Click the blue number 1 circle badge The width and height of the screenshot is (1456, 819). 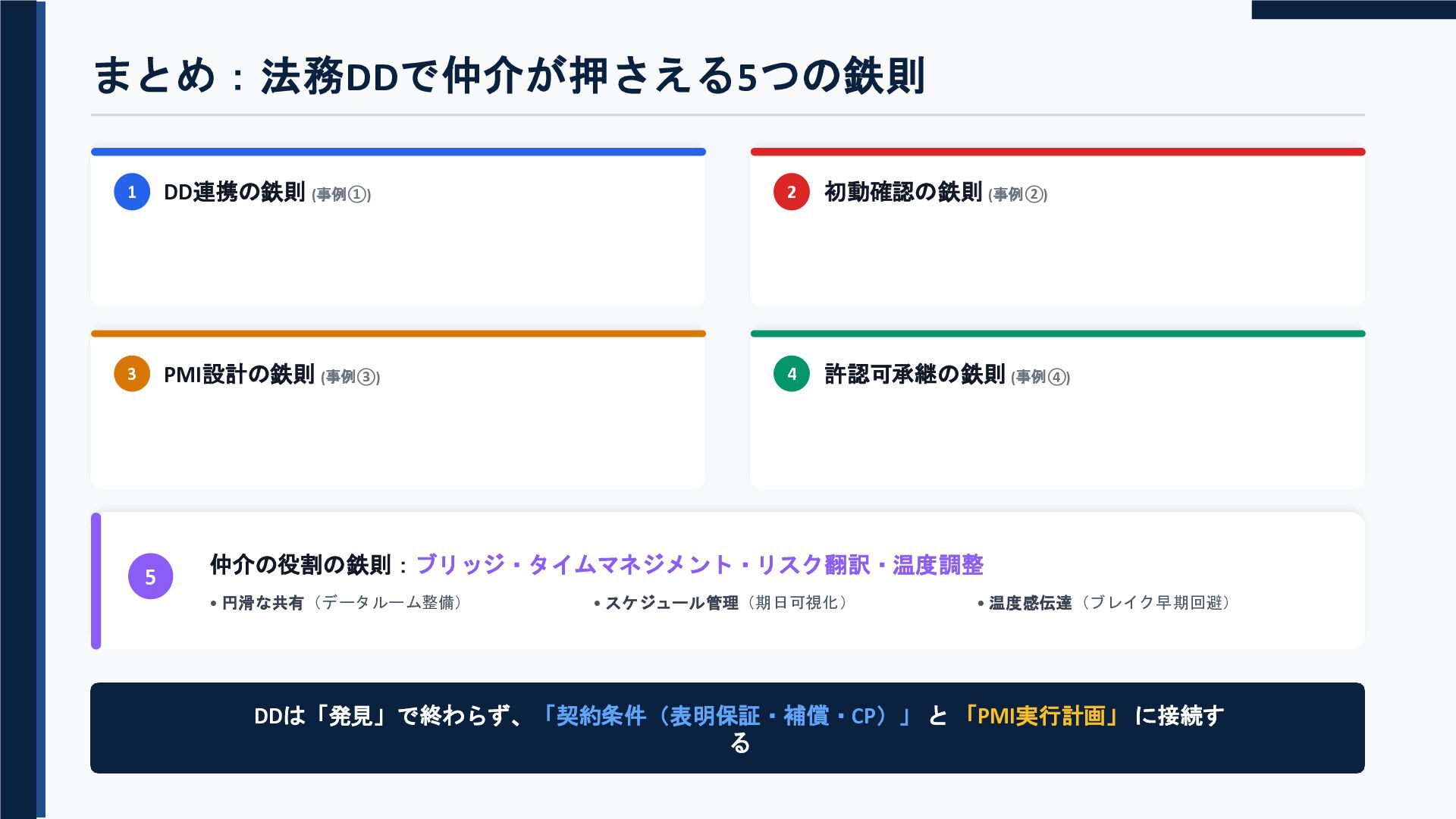[x=132, y=192]
